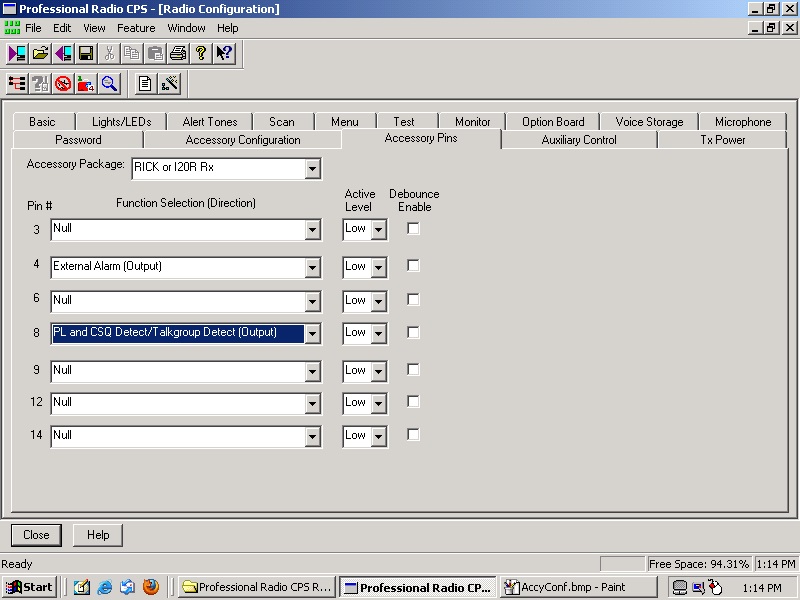
Task: Toggle Debounce Enable checkbox for pin 8
Action: pos(413,332)
